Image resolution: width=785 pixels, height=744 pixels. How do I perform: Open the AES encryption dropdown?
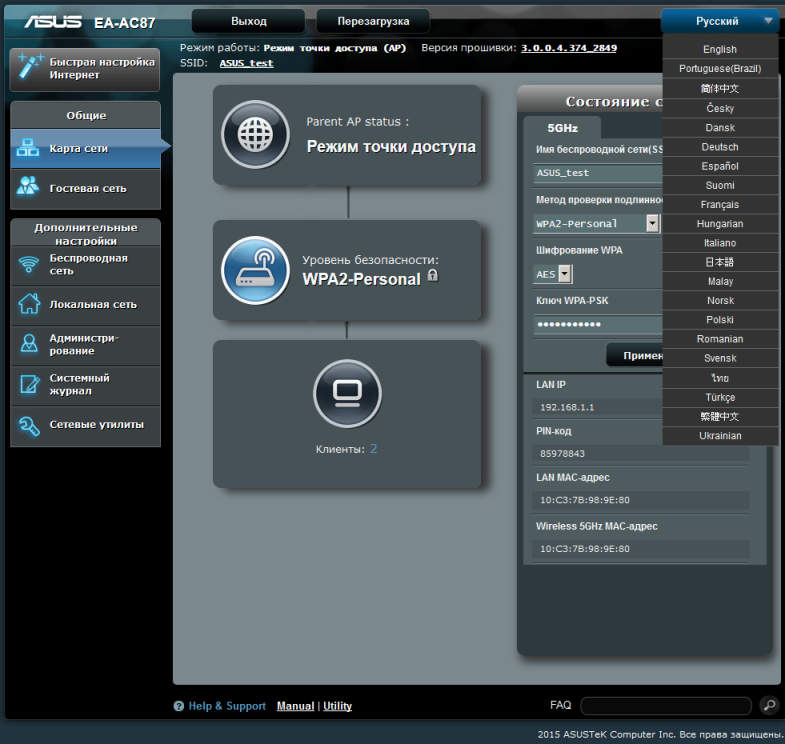point(553,274)
